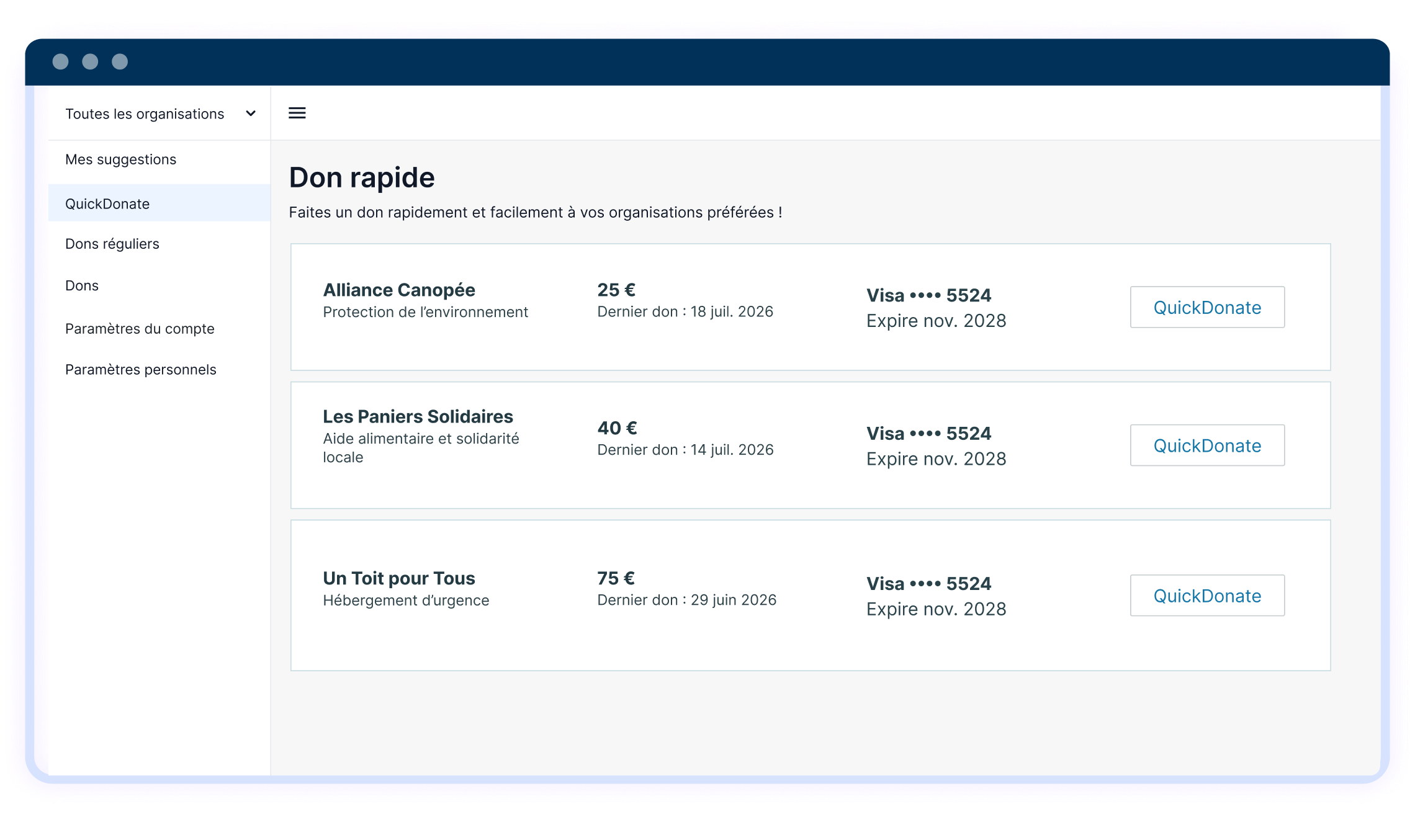The image size is (1415, 840).
Task: Go to Dons réguliers
Action: click(112, 244)
